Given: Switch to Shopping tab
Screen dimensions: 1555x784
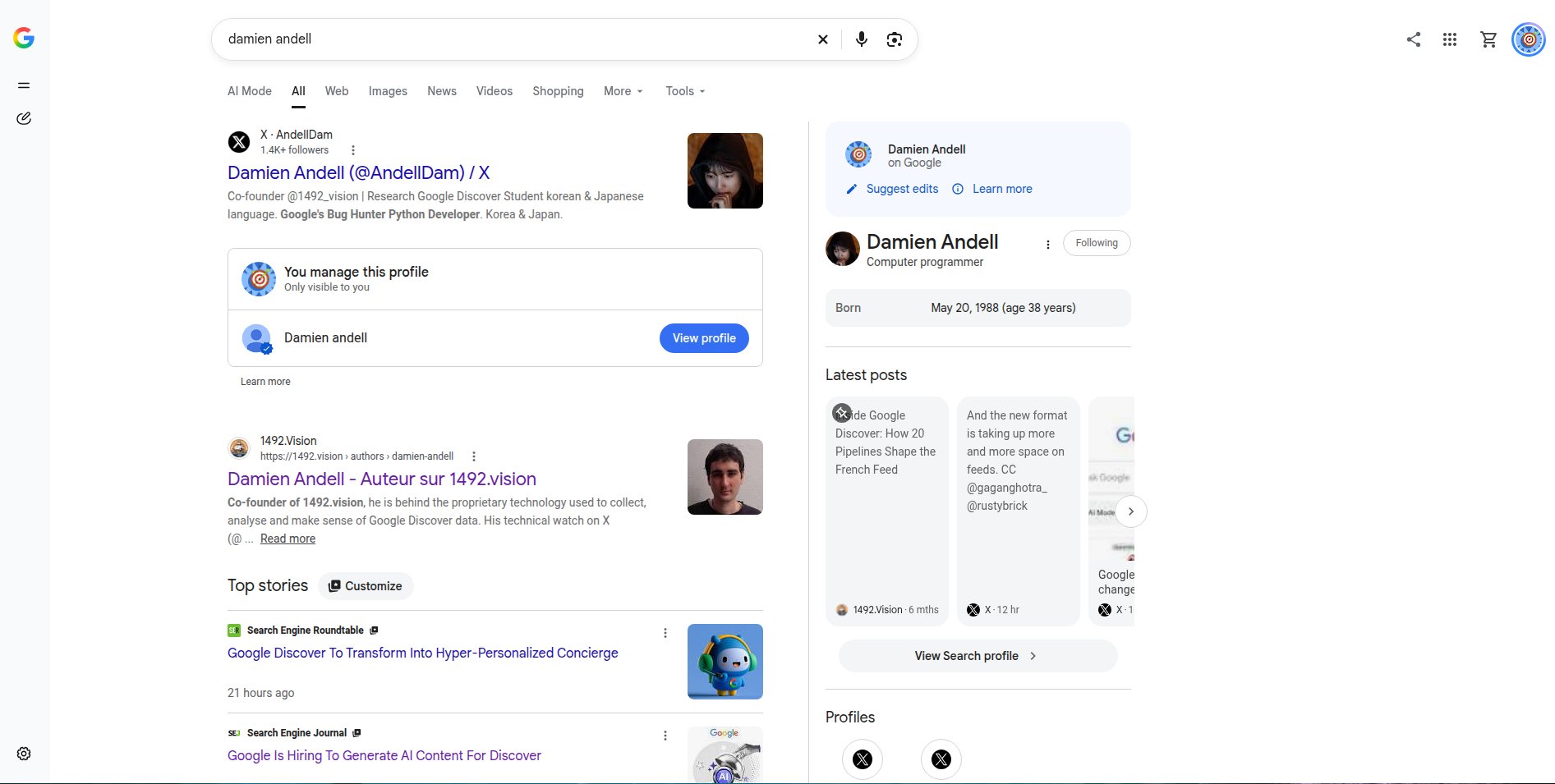Looking at the screenshot, I should tap(558, 91).
